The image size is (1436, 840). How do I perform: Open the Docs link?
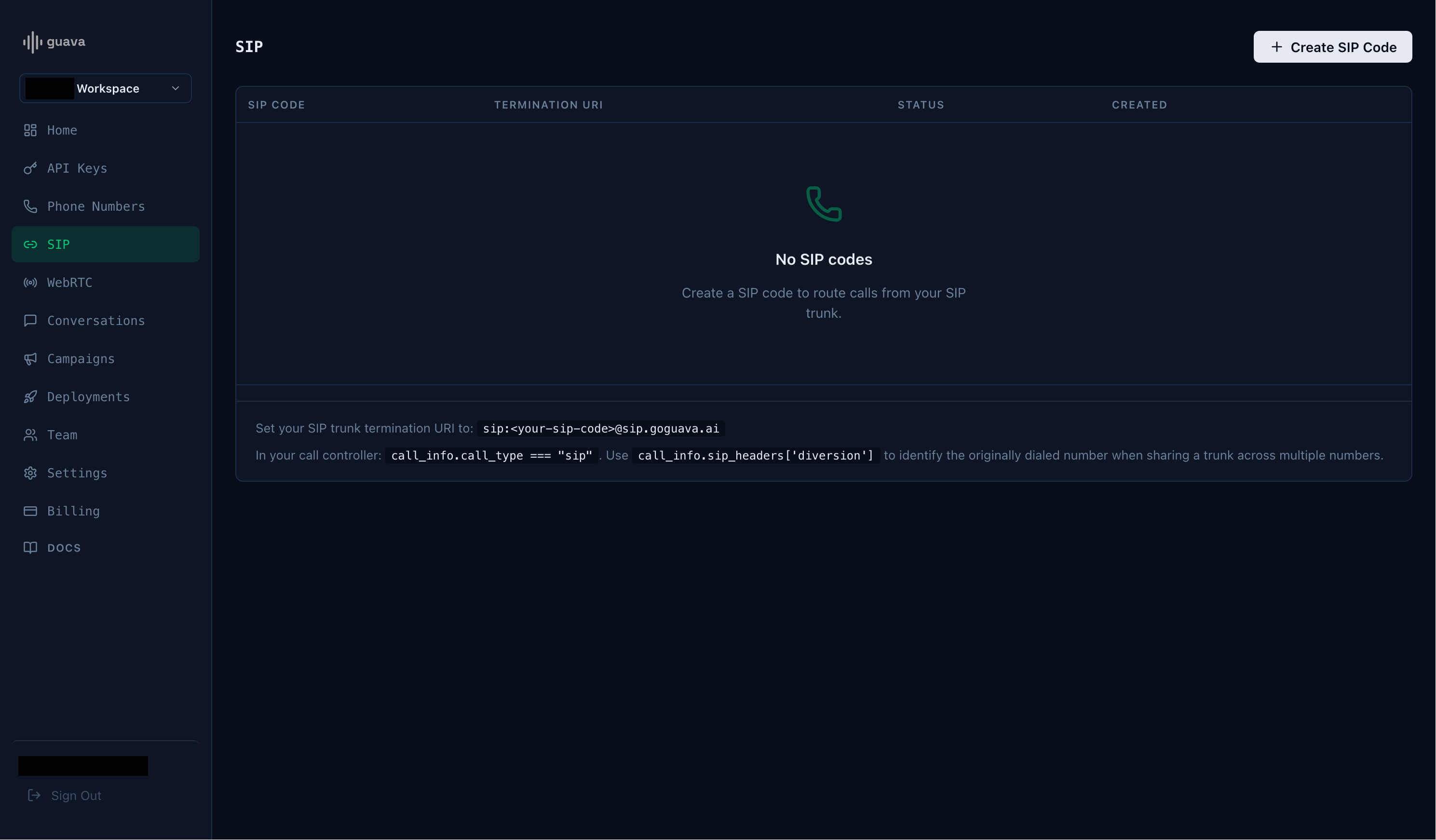click(x=106, y=548)
